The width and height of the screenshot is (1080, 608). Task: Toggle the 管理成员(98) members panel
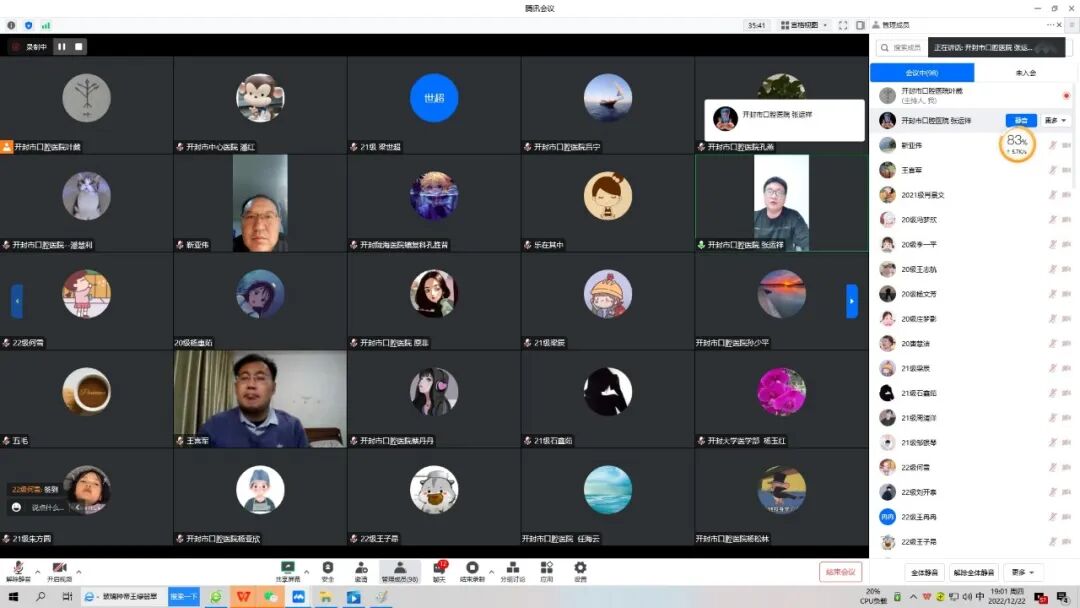click(399, 571)
